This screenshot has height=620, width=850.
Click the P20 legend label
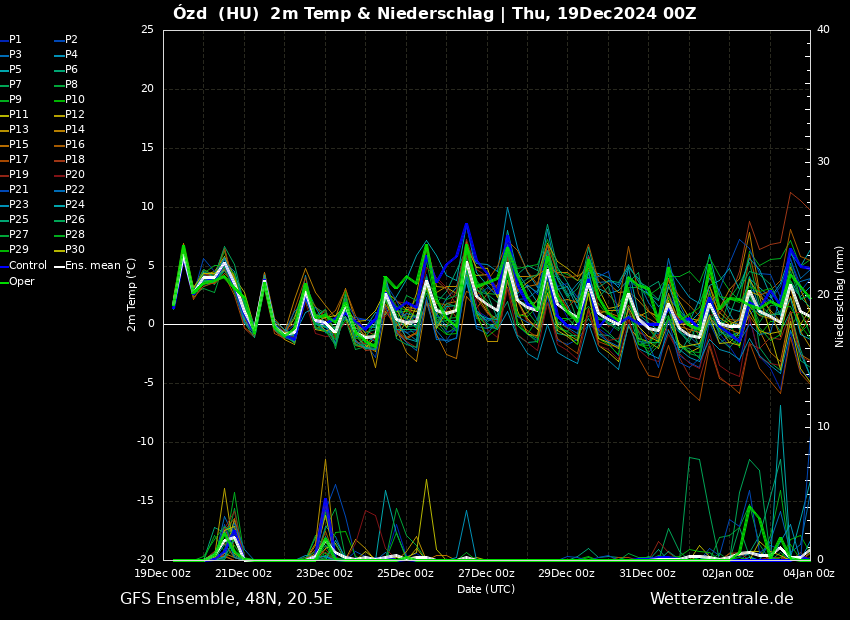74,175
